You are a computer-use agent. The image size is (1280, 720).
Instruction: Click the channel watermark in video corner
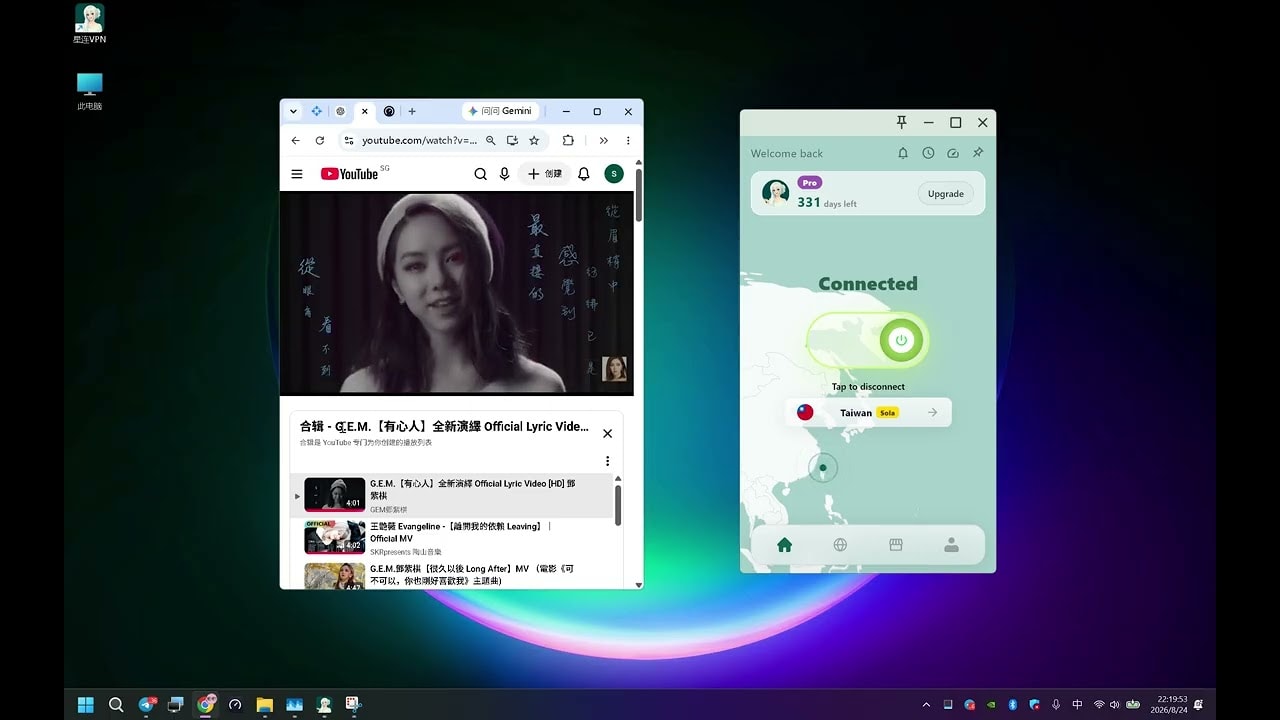tap(614, 368)
